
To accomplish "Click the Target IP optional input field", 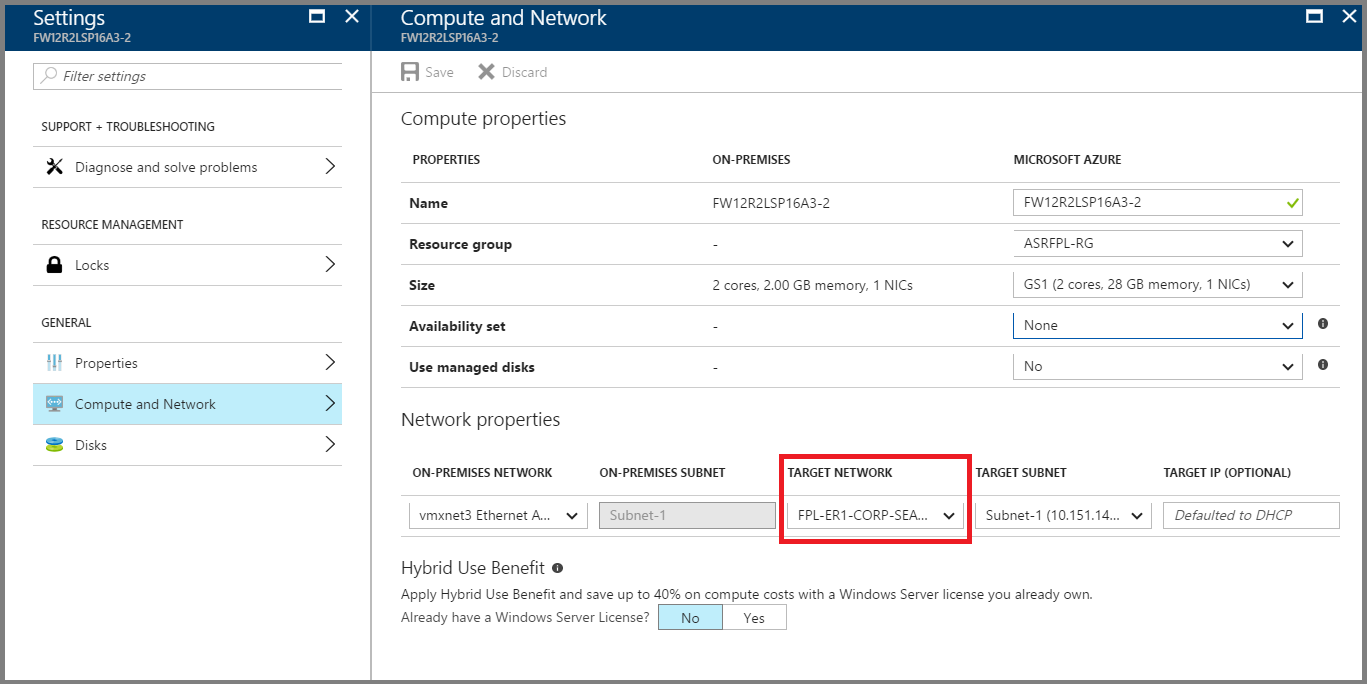I will [1250, 515].
